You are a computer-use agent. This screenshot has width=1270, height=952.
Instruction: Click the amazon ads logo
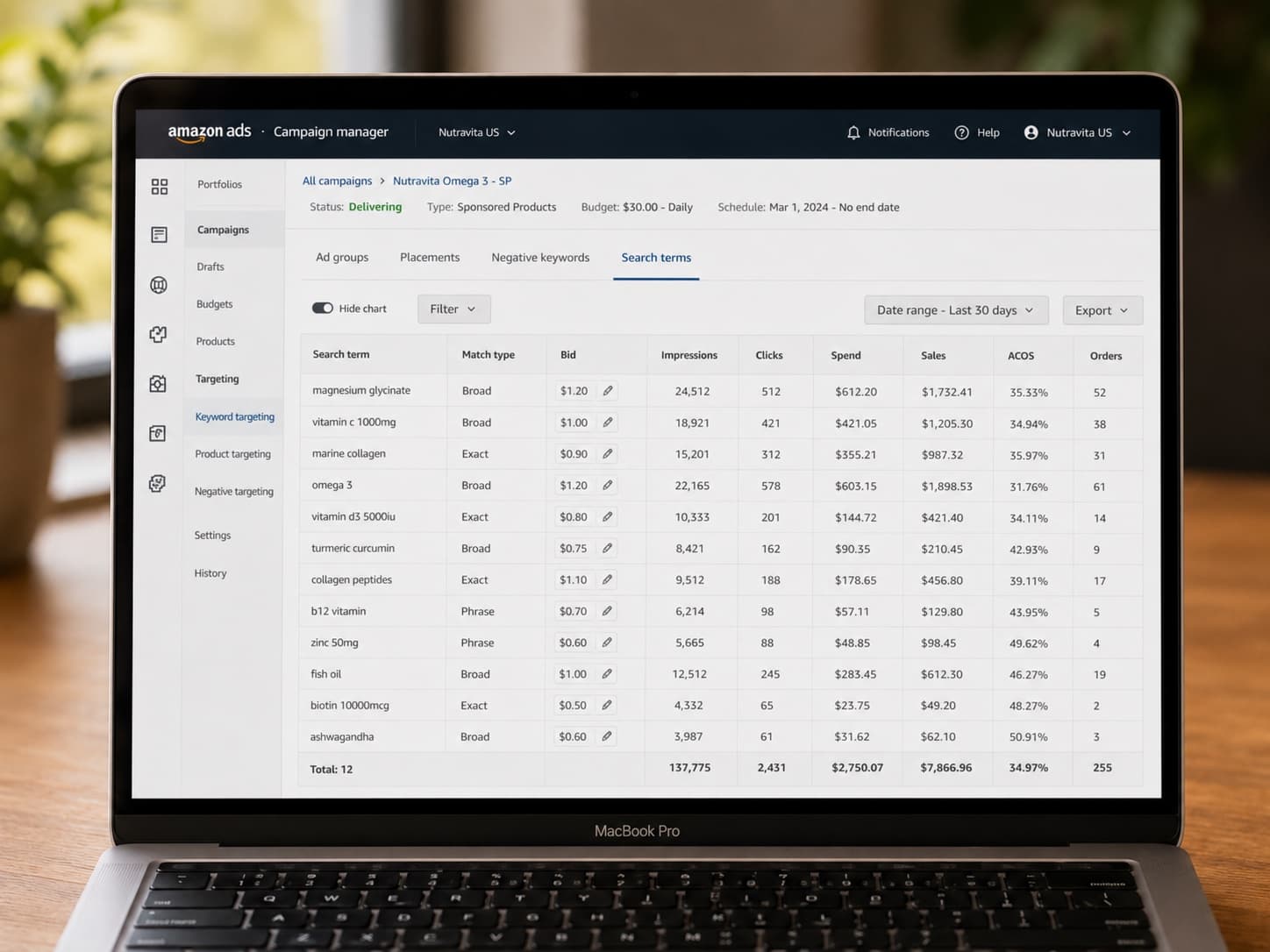pyautogui.click(x=210, y=131)
